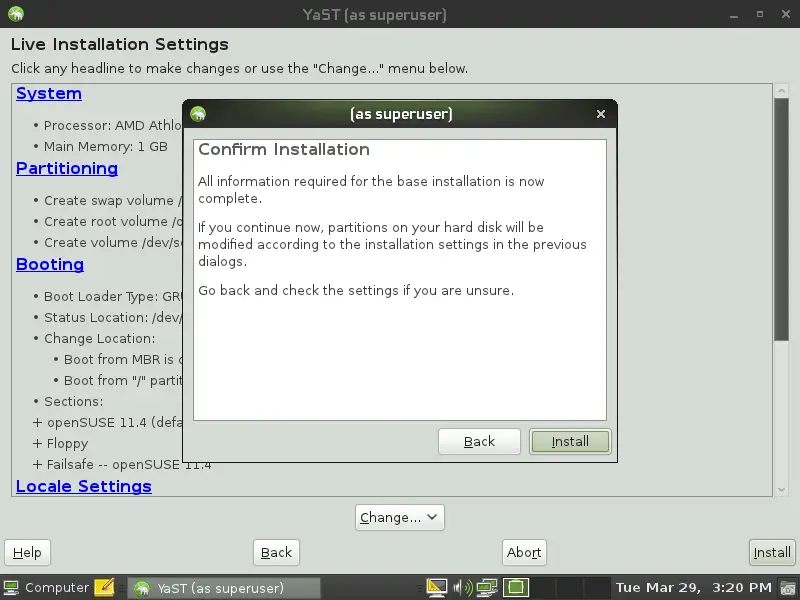Click the main window Back button

276,553
